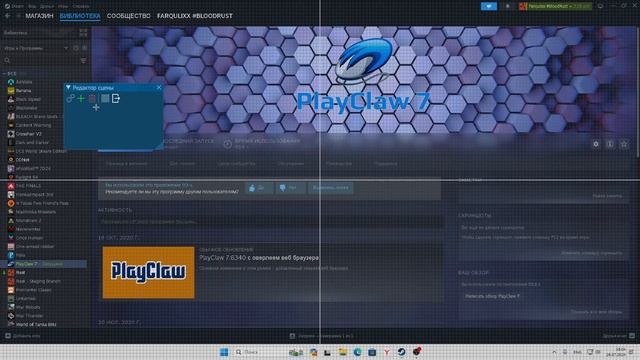Click the red delete icon in scene editor
Image resolution: width=640 pixels, height=360 pixels.
coord(92,98)
